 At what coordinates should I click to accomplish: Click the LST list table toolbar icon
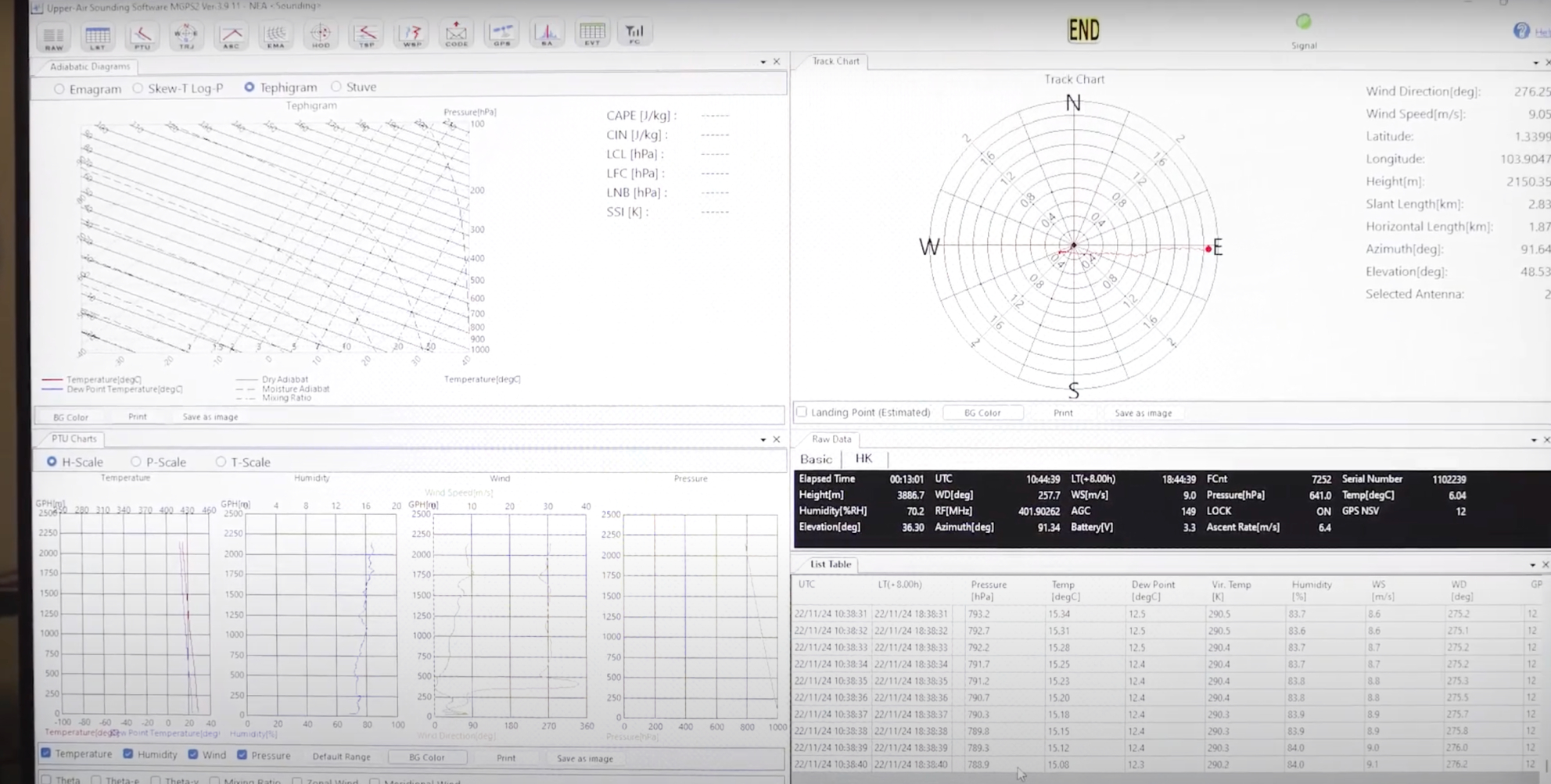point(98,36)
